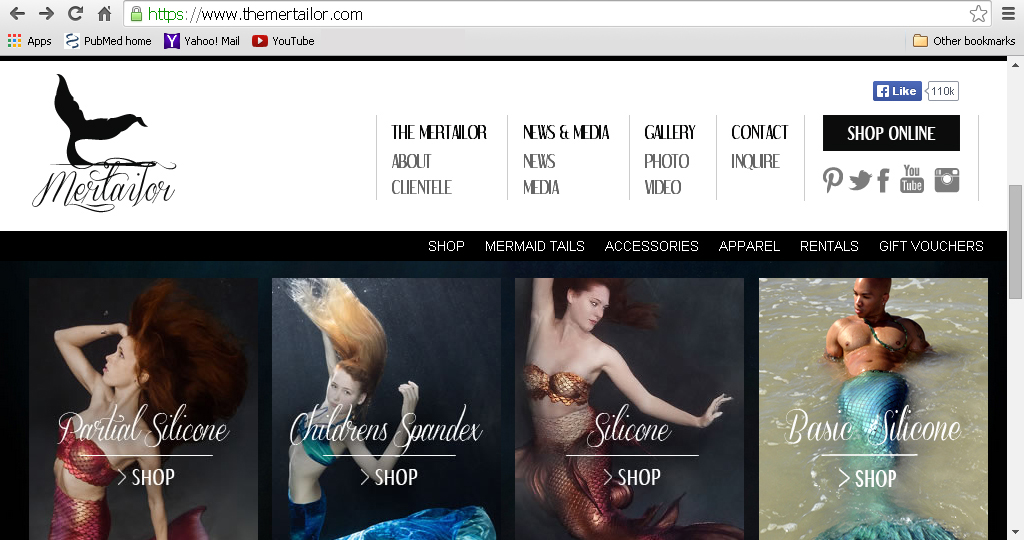The height and width of the screenshot is (540, 1024).
Task: Open the Instagram camera icon
Action: [947, 180]
